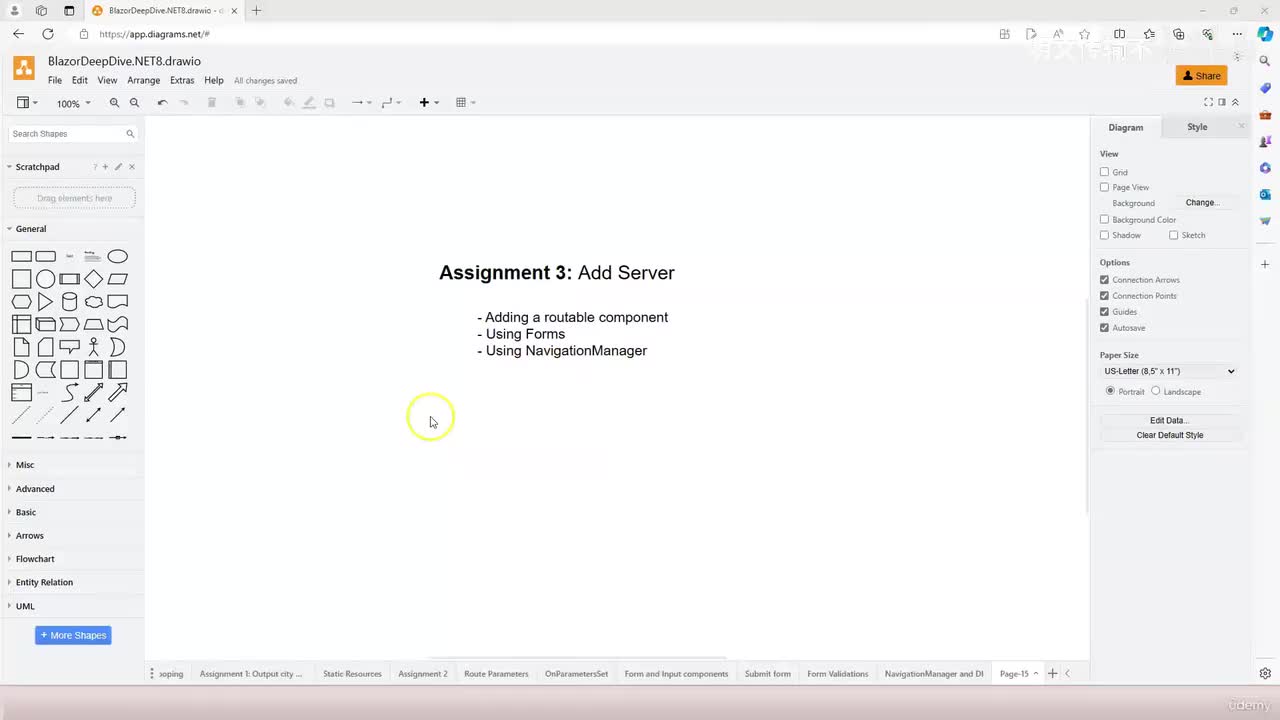Screen dimensions: 1280x720
Task: Click the zoom in magnifier
Action: 114,103
